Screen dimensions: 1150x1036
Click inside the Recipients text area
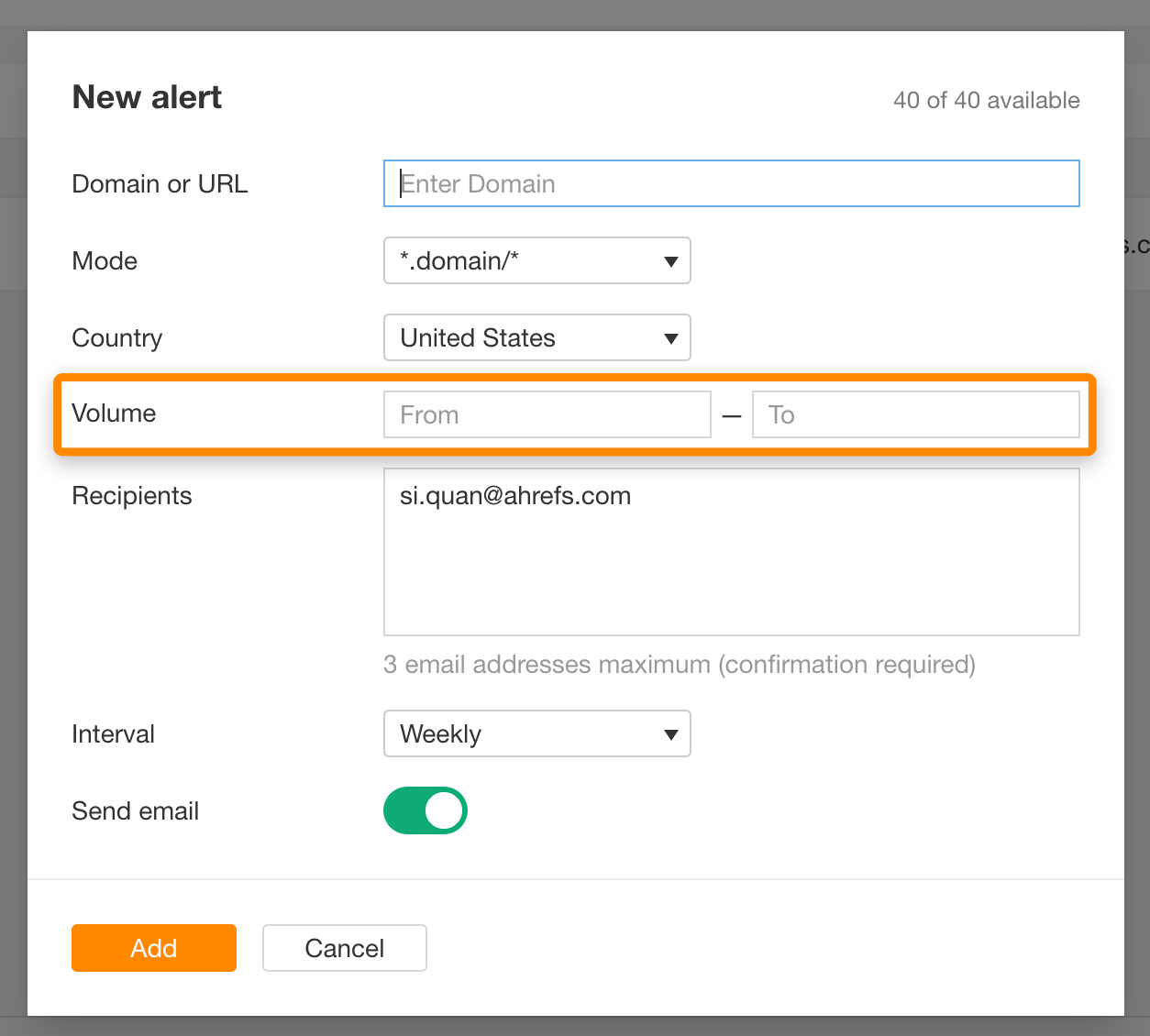point(731,568)
